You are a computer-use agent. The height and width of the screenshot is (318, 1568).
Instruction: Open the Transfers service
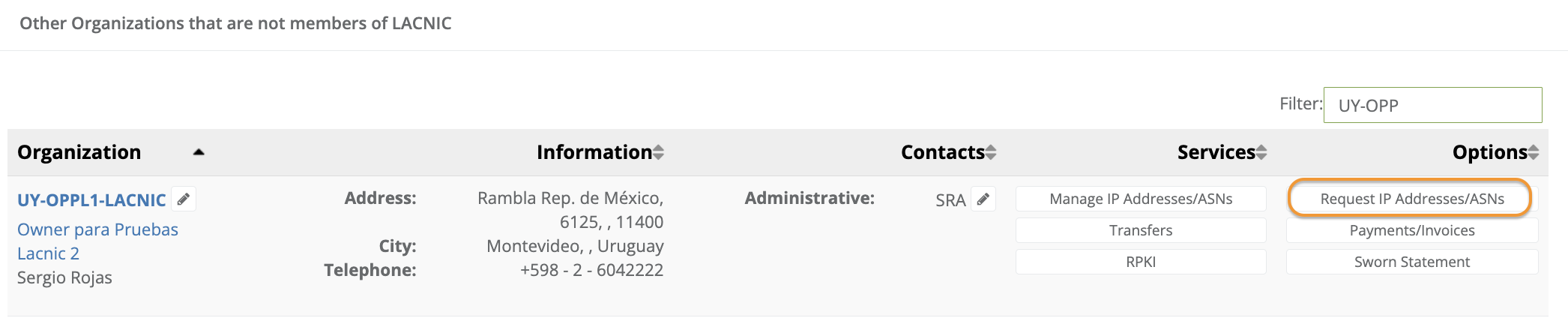coord(1141,230)
